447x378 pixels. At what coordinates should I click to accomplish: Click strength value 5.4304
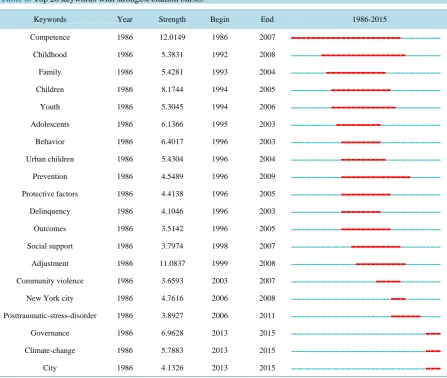coord(172,159)
